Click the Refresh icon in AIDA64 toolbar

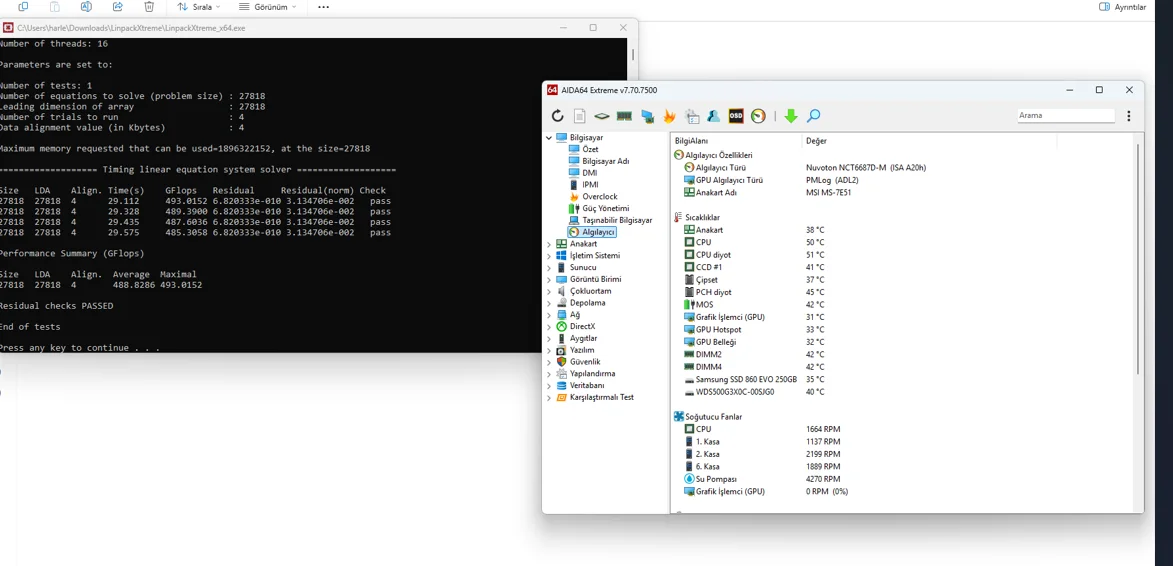[558, 116]
